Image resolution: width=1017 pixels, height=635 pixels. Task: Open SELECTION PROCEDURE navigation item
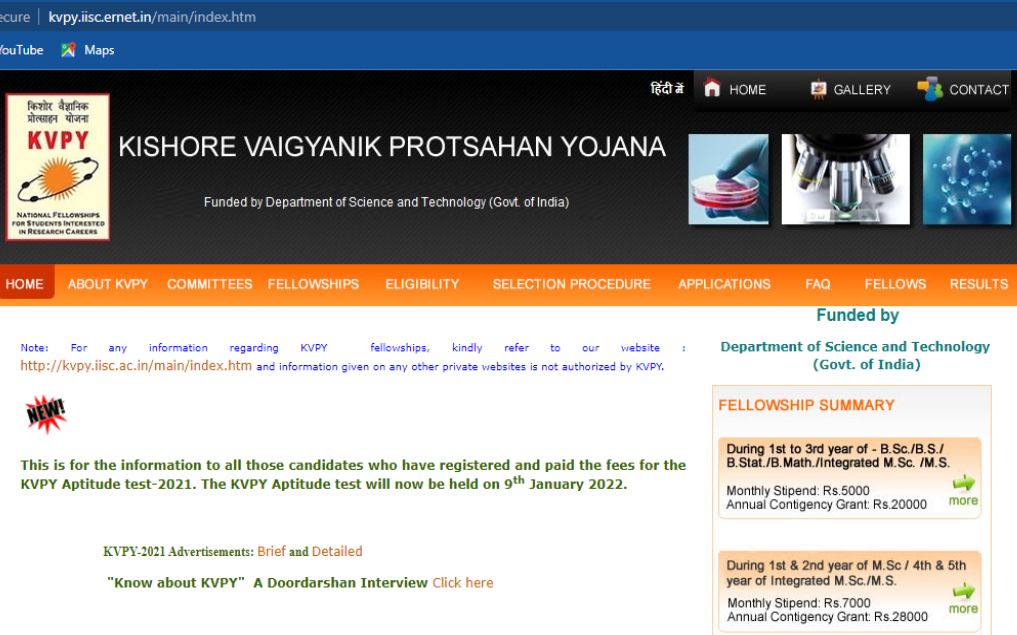point(571,284)
